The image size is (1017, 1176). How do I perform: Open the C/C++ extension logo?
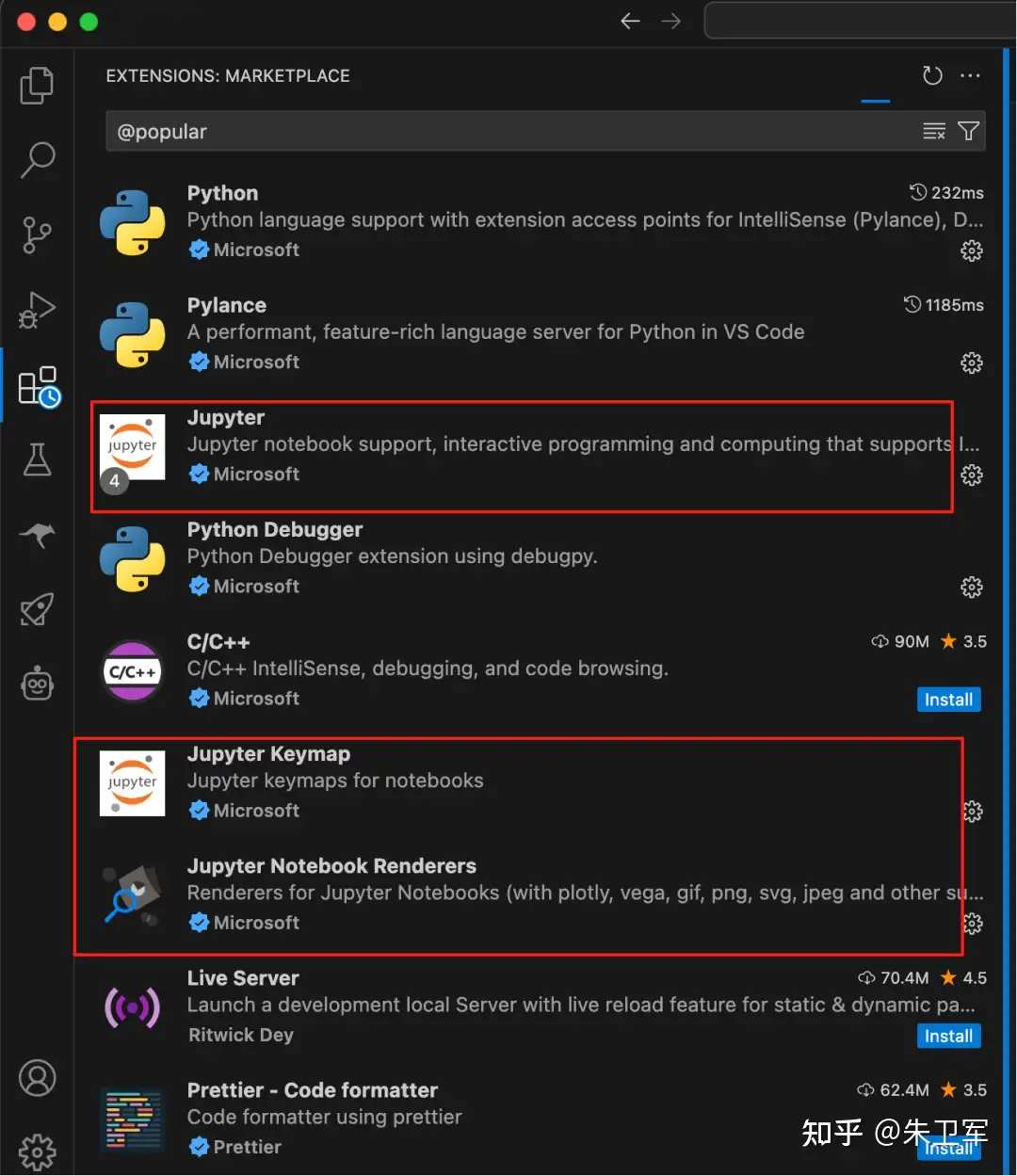133,670
